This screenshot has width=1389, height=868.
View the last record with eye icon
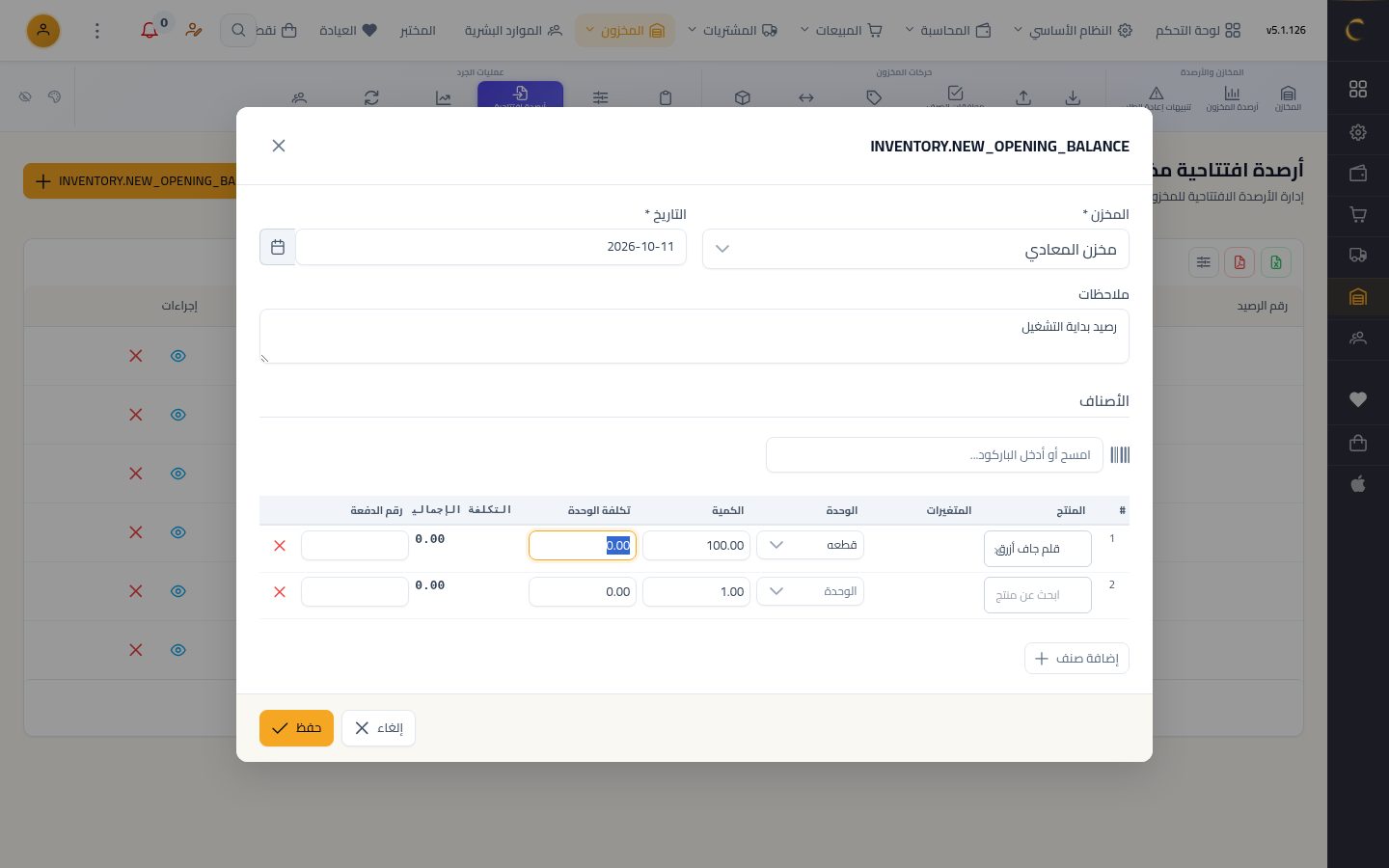178,650
